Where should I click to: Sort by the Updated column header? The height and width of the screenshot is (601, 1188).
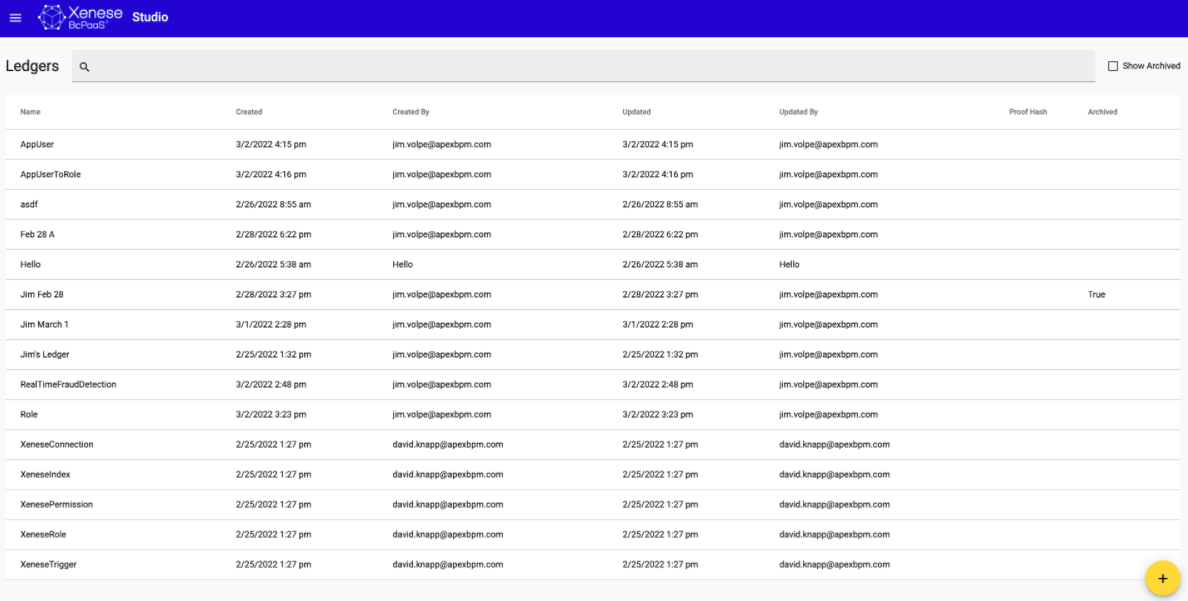point(636,111)
